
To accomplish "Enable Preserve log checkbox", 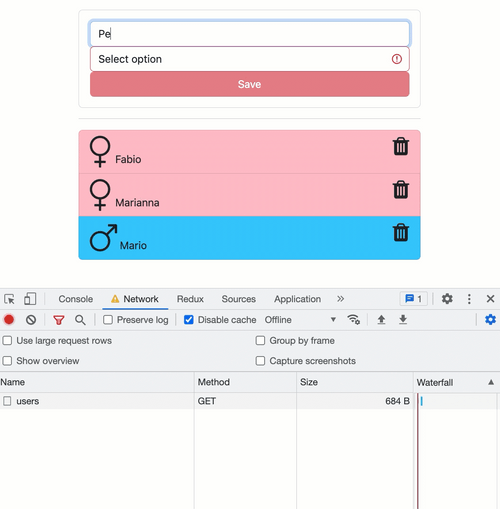I will click(108, 320).
